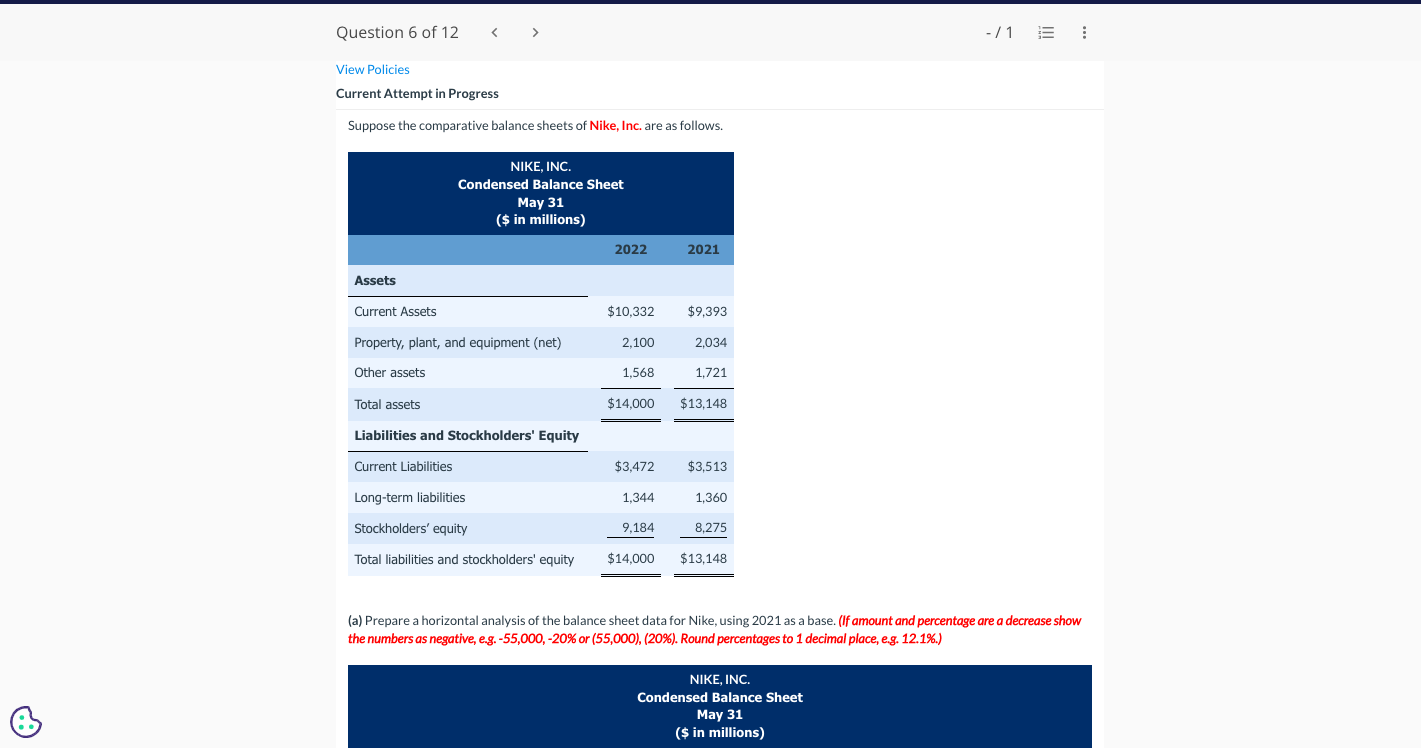Collapse using the back chevron in the header
The height and width of the screenshot is (748, 1421).
pyautogui.click(x=494, y=32)
